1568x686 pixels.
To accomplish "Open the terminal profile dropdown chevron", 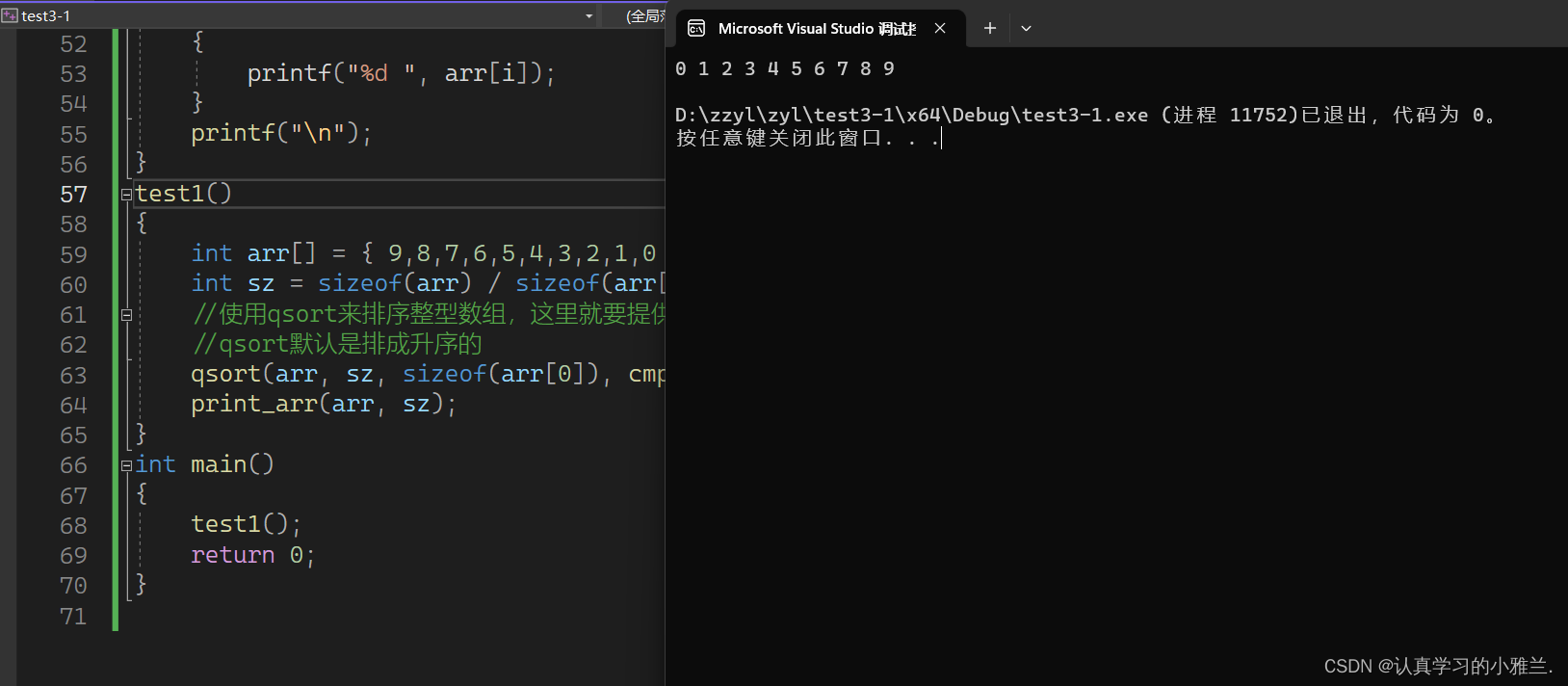I will coord(1026,29).
